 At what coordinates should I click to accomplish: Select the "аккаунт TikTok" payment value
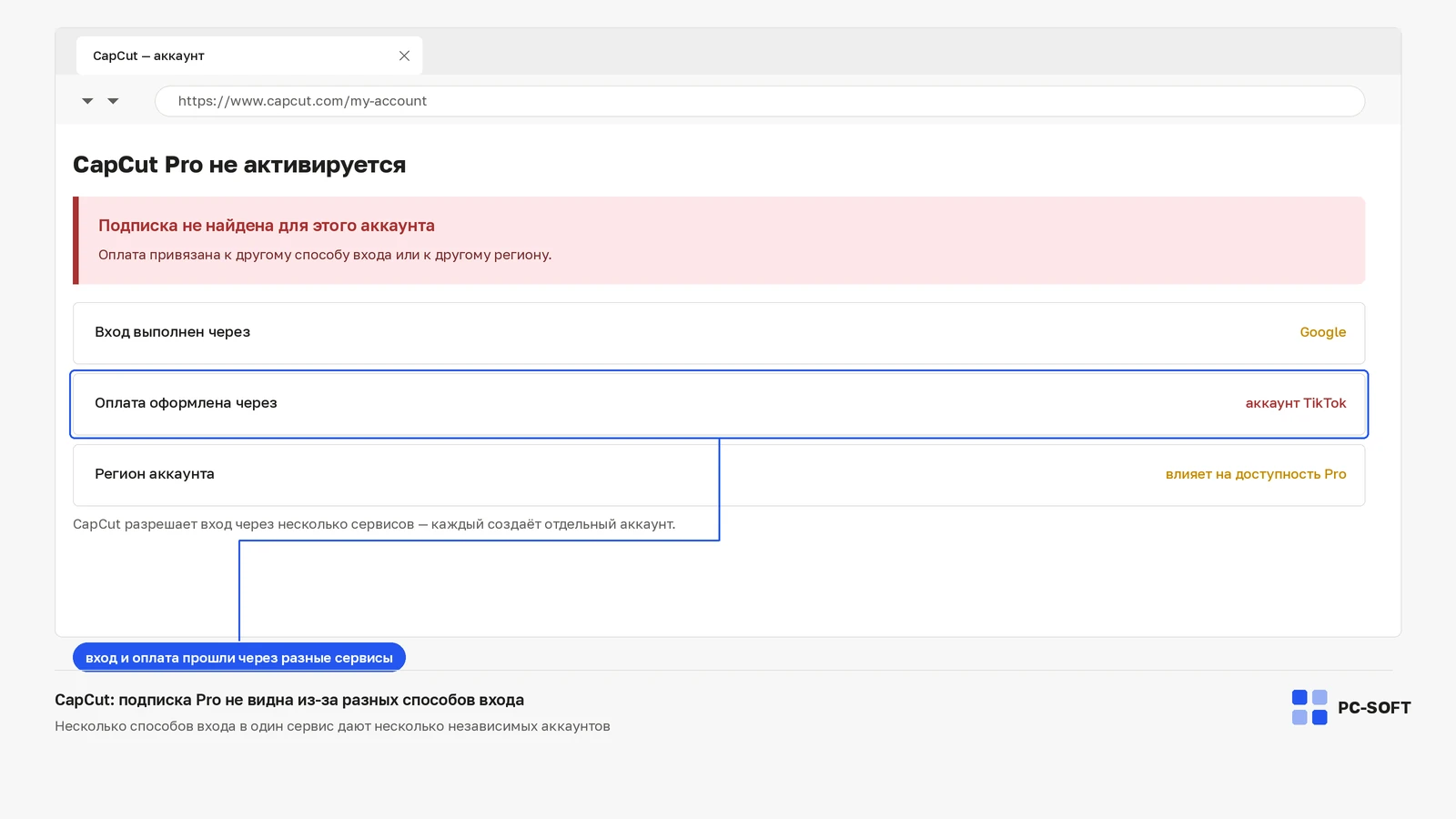point(1296,403)
